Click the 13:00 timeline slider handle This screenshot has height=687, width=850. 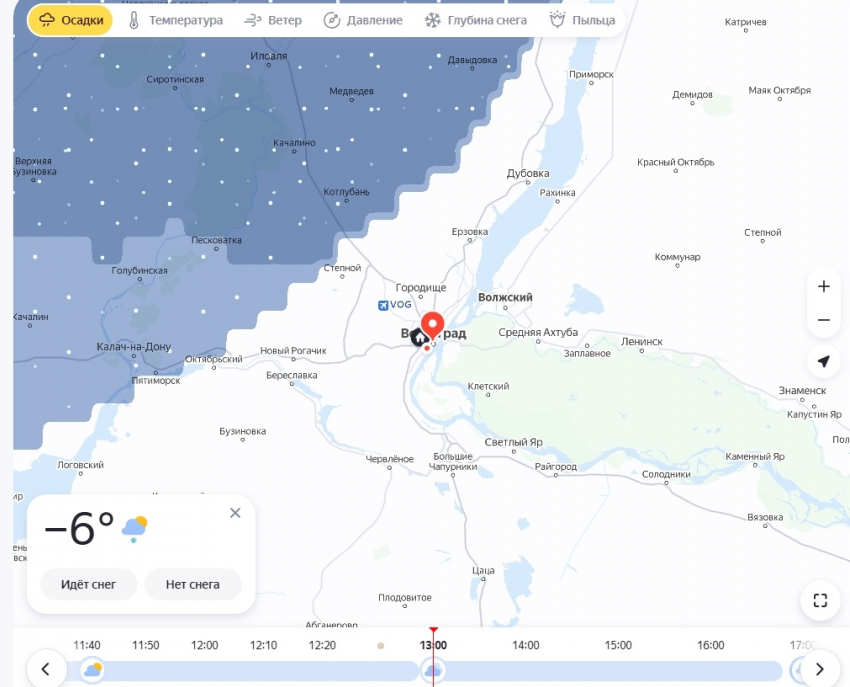tap(433, 670)
